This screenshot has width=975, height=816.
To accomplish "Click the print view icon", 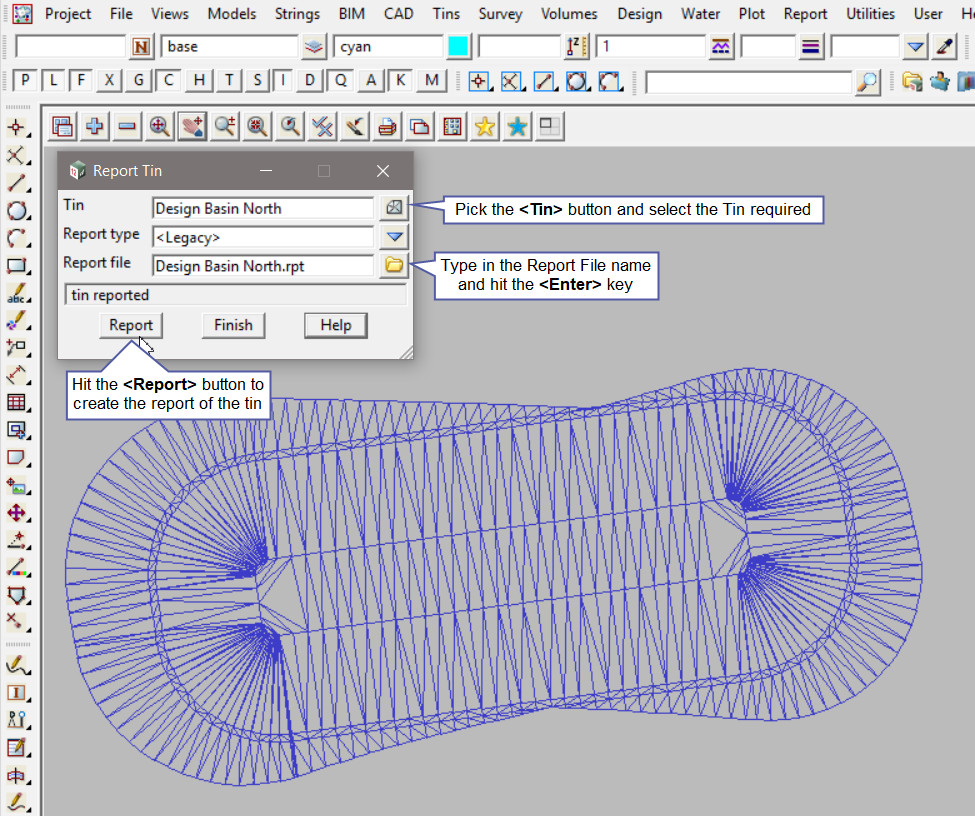I will pyautogui.click(x=387, y=126).
